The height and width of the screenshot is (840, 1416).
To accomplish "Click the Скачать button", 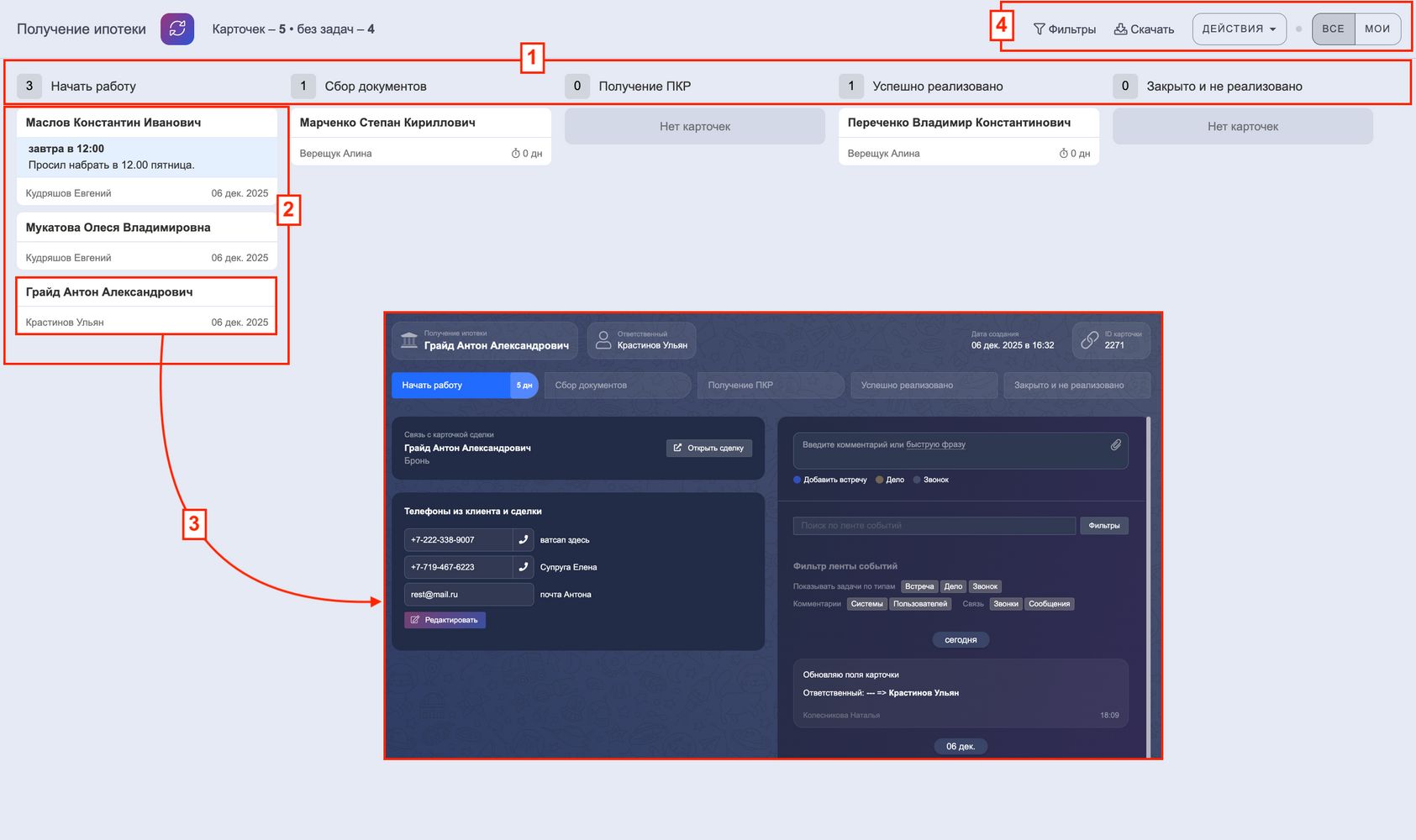I will click(1144, 29).
